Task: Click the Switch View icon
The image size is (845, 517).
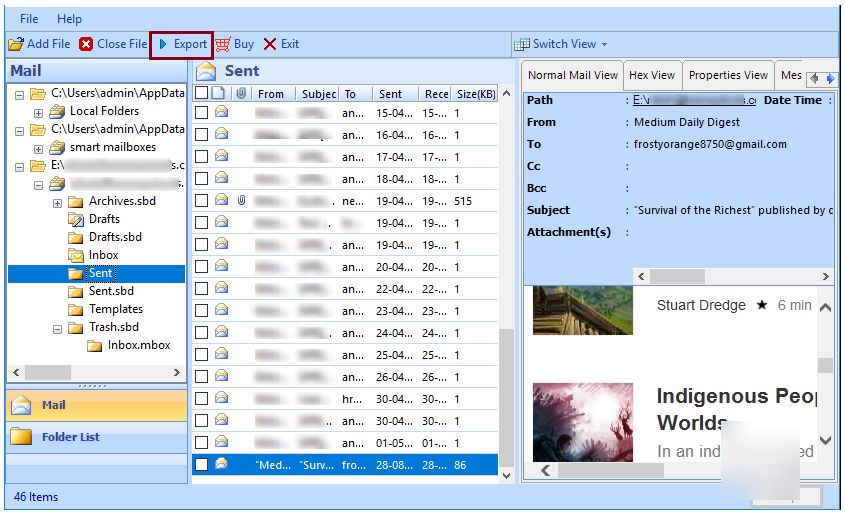Action: [521, 44]
